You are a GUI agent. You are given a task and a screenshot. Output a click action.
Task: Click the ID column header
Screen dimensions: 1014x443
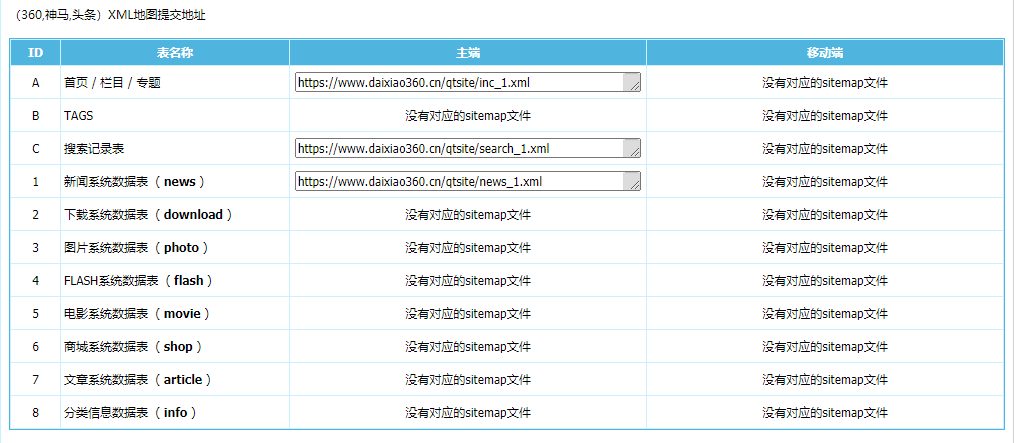pyautogui.click(x=35, y=52)
